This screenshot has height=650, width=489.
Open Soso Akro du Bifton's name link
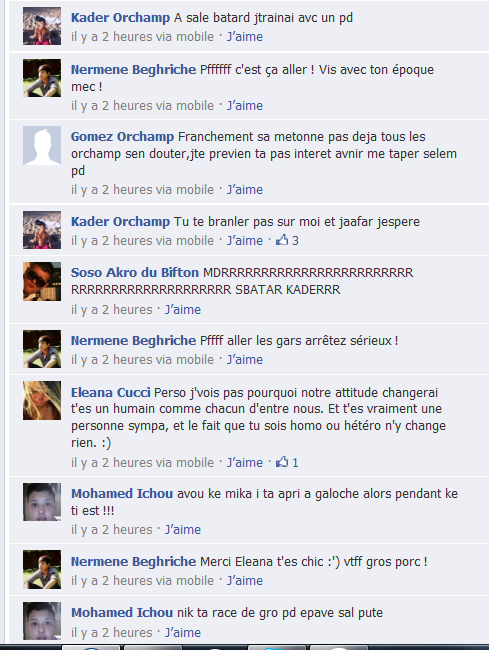tap(135, 272)
